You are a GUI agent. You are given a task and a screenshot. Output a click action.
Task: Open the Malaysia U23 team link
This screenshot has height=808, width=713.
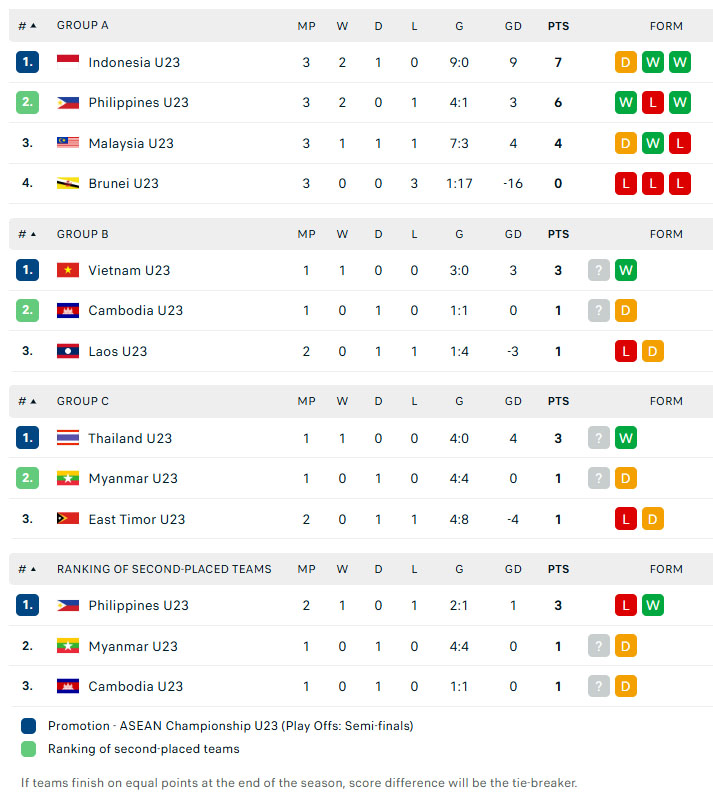pyautogui.click(x=131, y=143)
